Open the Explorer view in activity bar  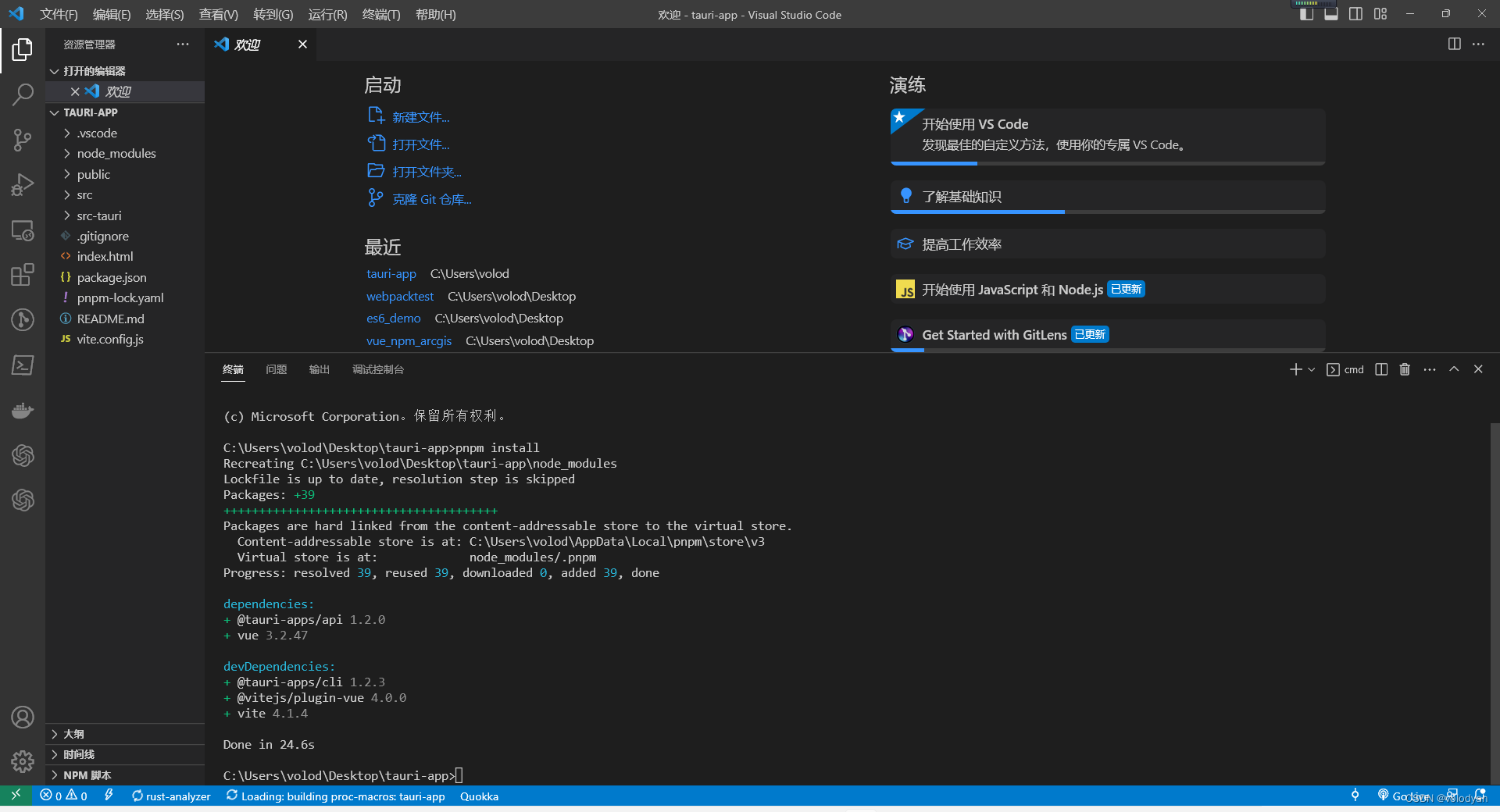pos(23,50)
